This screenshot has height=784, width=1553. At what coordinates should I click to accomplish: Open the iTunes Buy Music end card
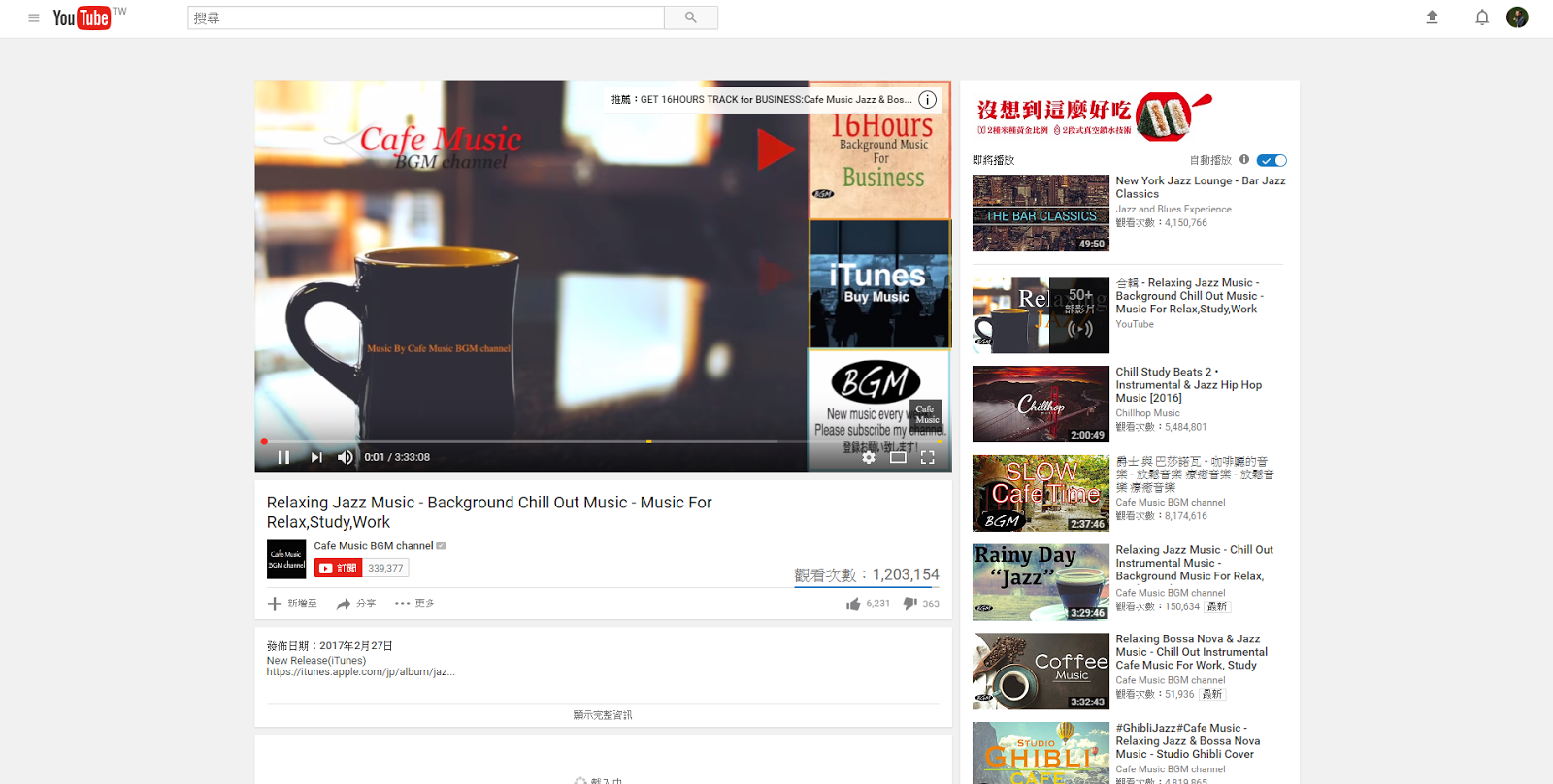(879, 284)
